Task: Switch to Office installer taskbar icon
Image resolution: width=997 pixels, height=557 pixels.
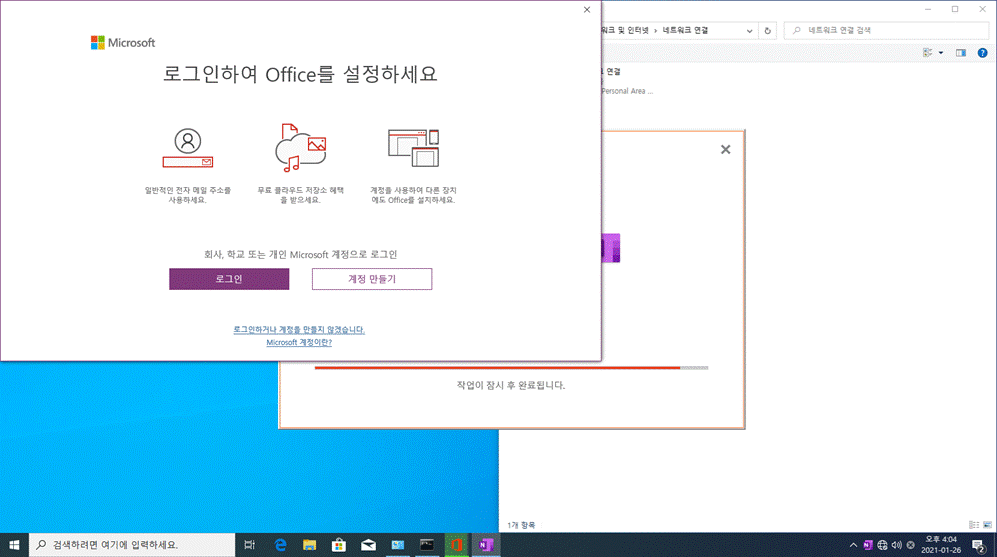Action: tap(457, 545)
